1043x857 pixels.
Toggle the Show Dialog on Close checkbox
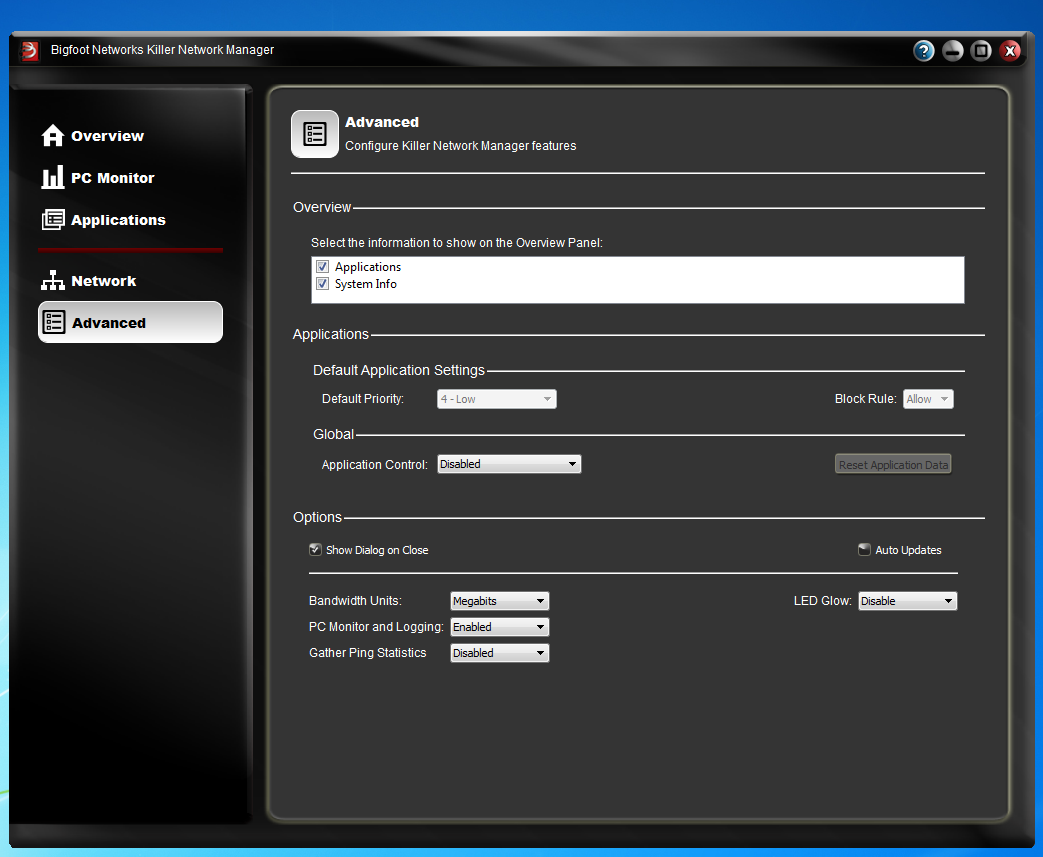(315, 550)
